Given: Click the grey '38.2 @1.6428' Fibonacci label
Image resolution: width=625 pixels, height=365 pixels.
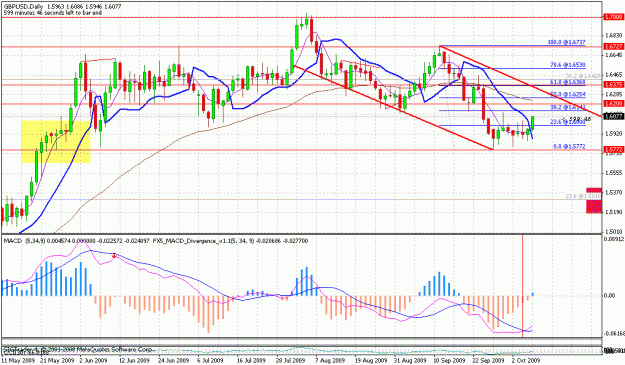Looking at the screenshot, I should click(583, 75).
